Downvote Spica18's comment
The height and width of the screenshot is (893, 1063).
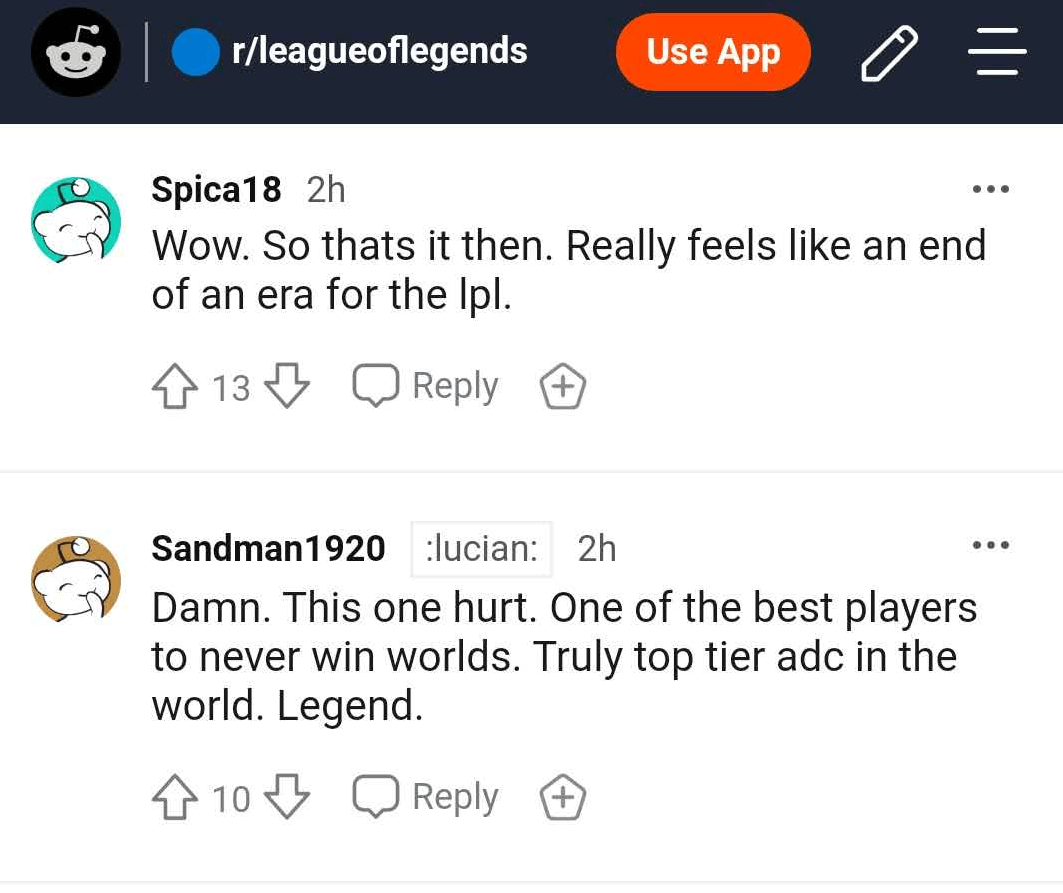(x=288, y=387)
